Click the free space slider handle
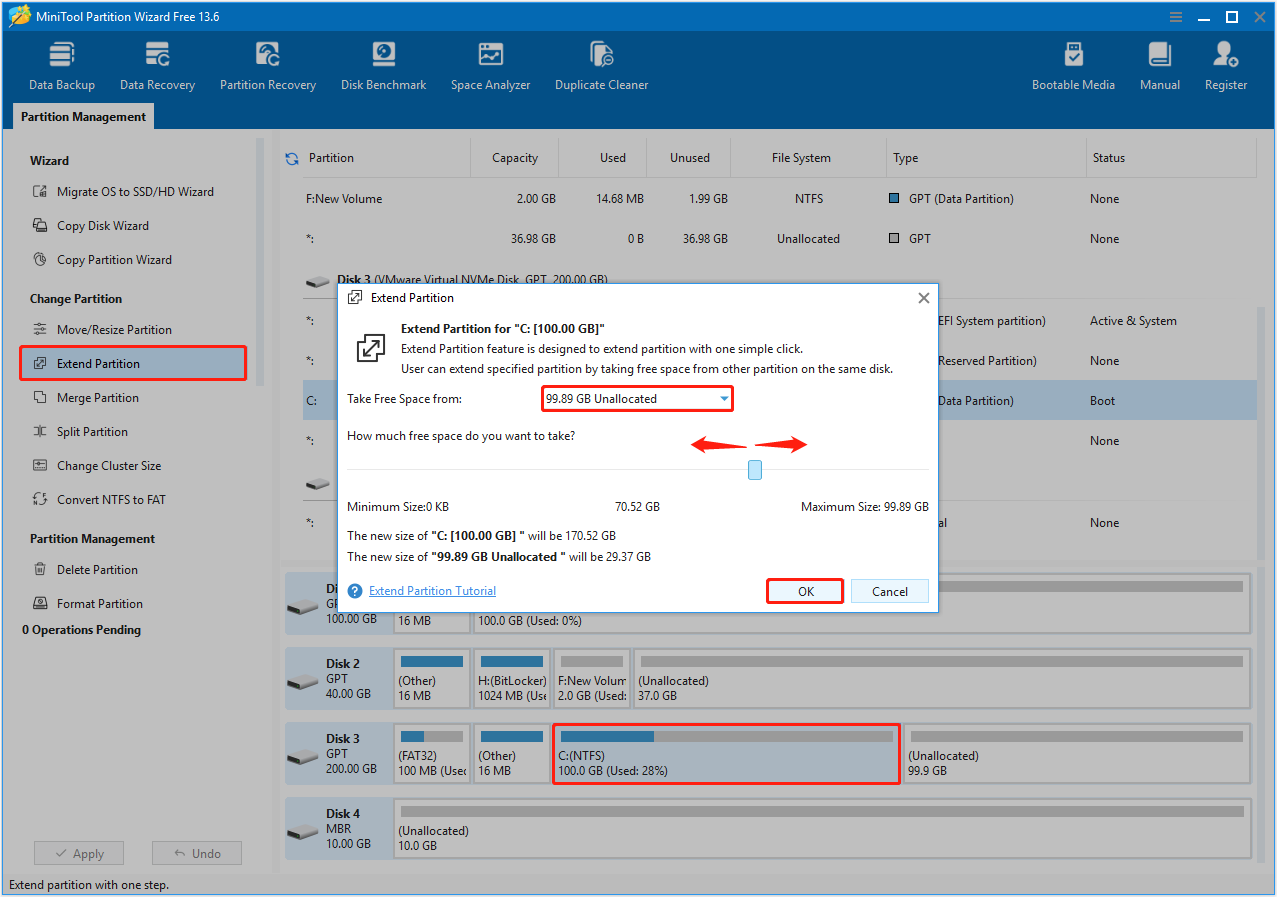This screenshot has width=1277, height=897. (754, 470)
